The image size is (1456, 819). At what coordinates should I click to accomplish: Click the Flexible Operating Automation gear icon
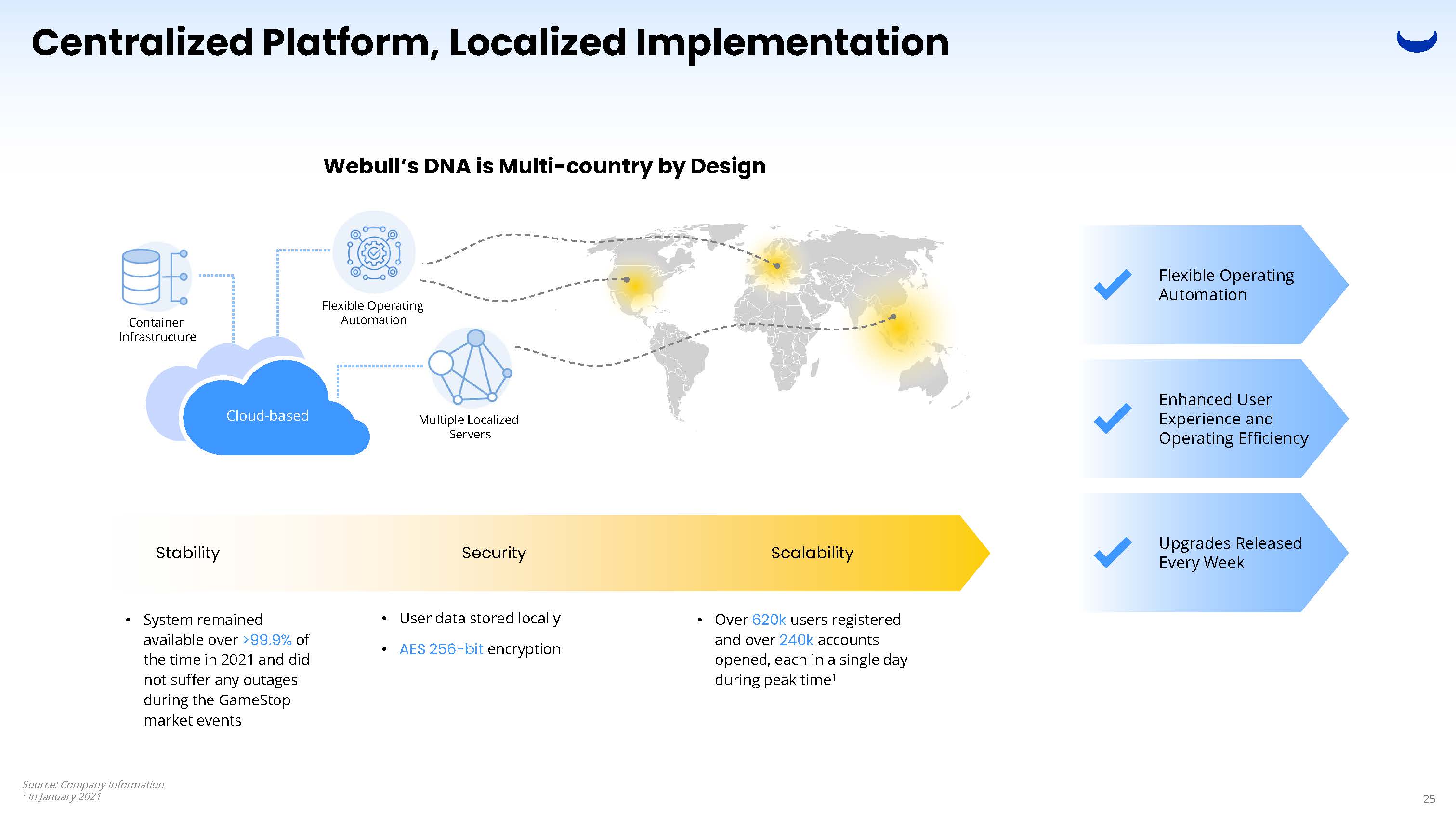click(x=374, y=253)
